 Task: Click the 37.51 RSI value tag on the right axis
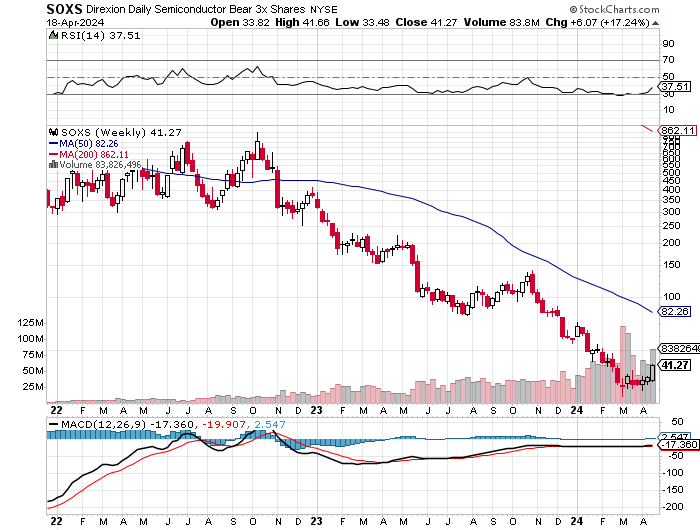coord(675,86)
